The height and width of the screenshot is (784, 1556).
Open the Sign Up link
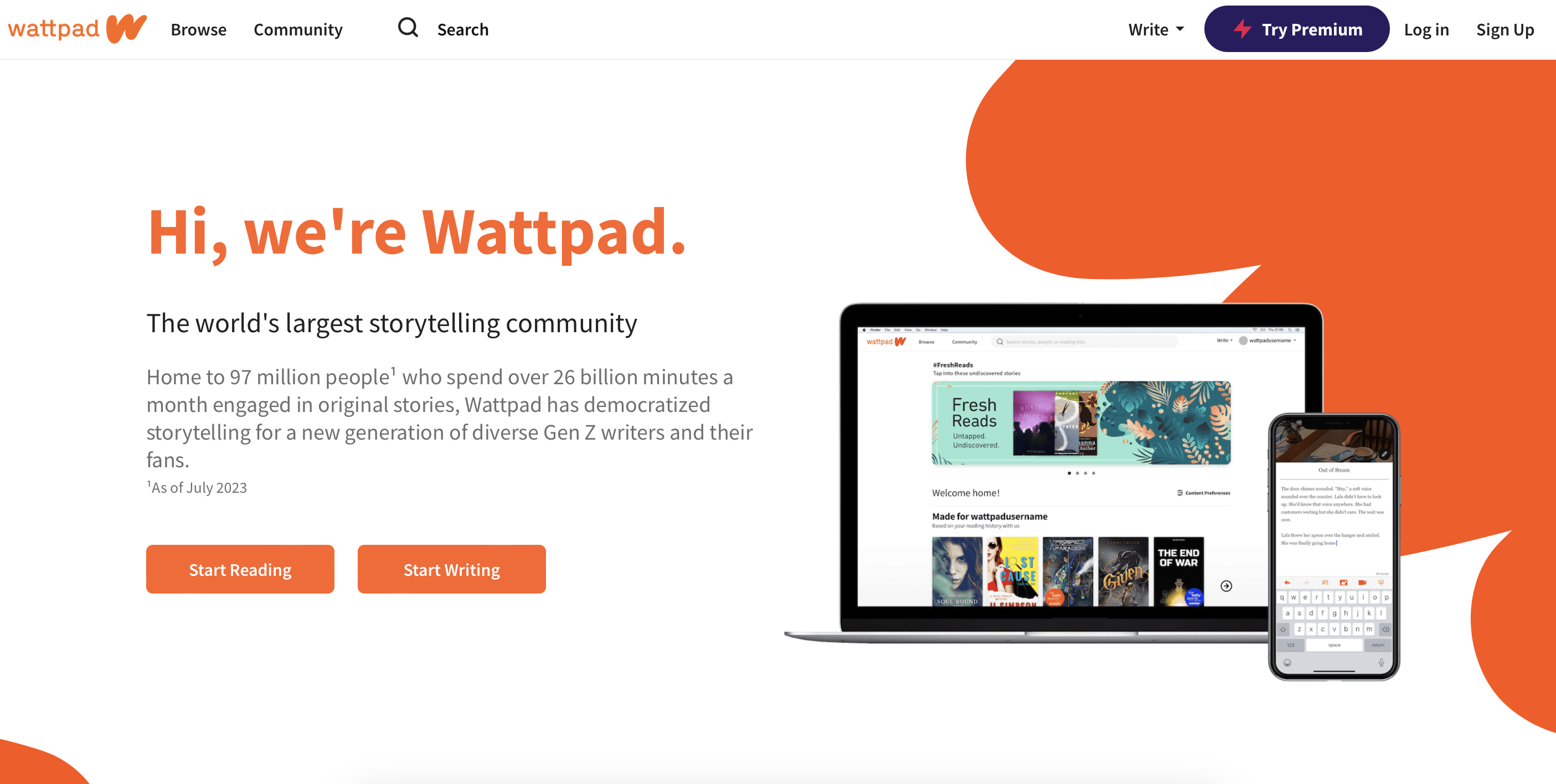point(1505,29)
